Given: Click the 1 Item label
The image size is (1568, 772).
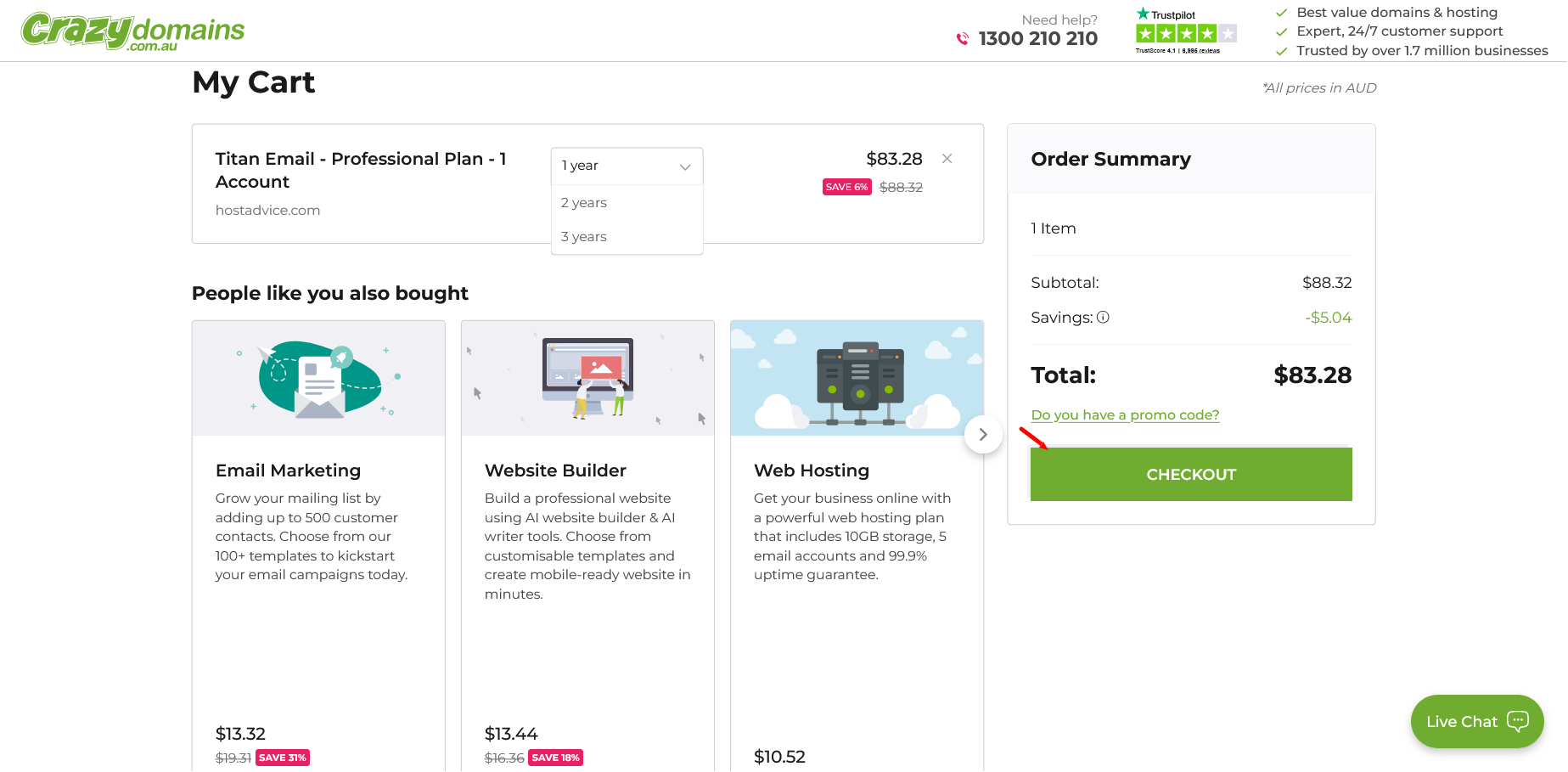Looking at the screenshot, I should click(1054, 228).
